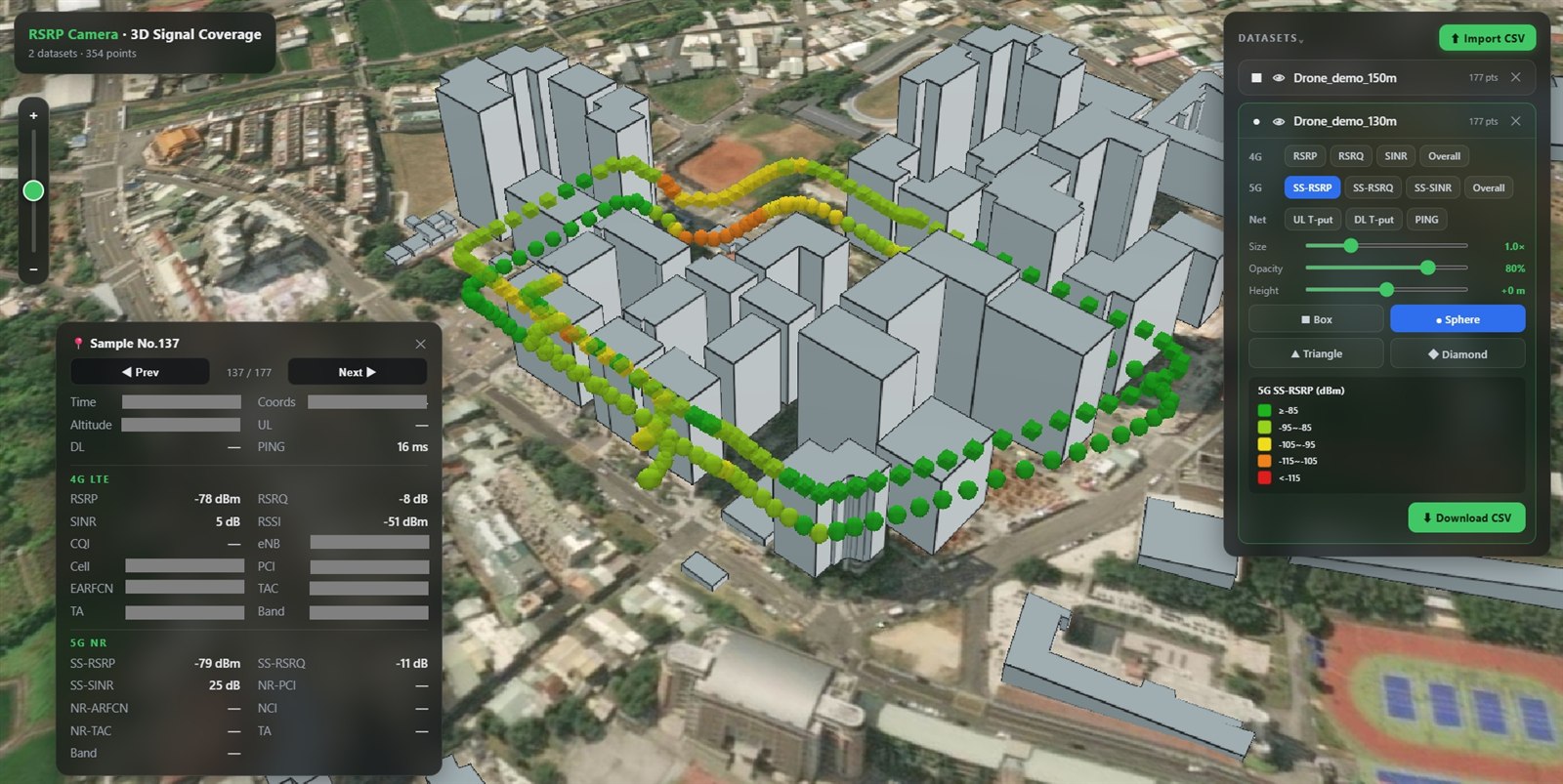Choose Sphere marker shape
Image resolution: width=1563 pixels, height=784 pixels.
click(1457, 319)
